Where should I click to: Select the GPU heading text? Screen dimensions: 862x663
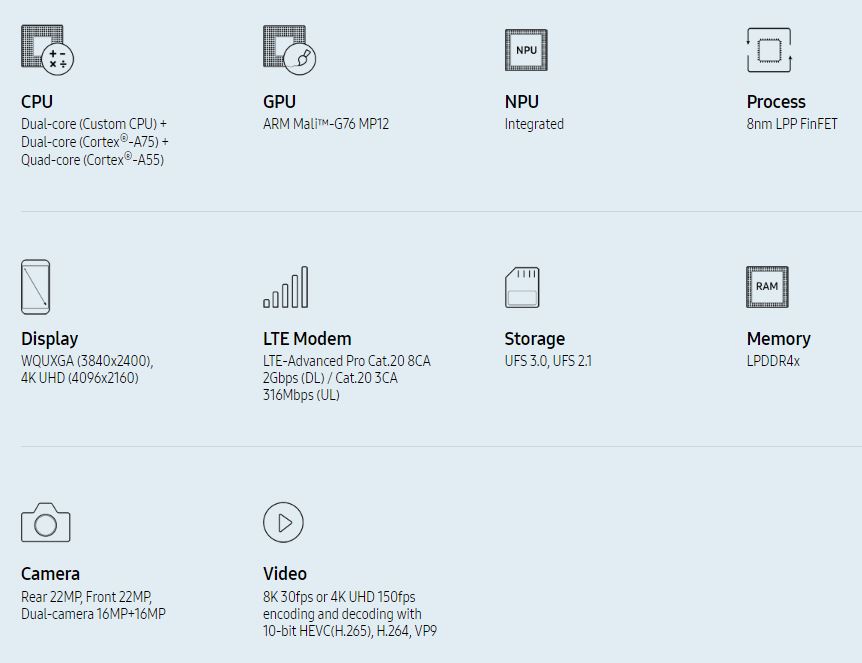[279, 102]
